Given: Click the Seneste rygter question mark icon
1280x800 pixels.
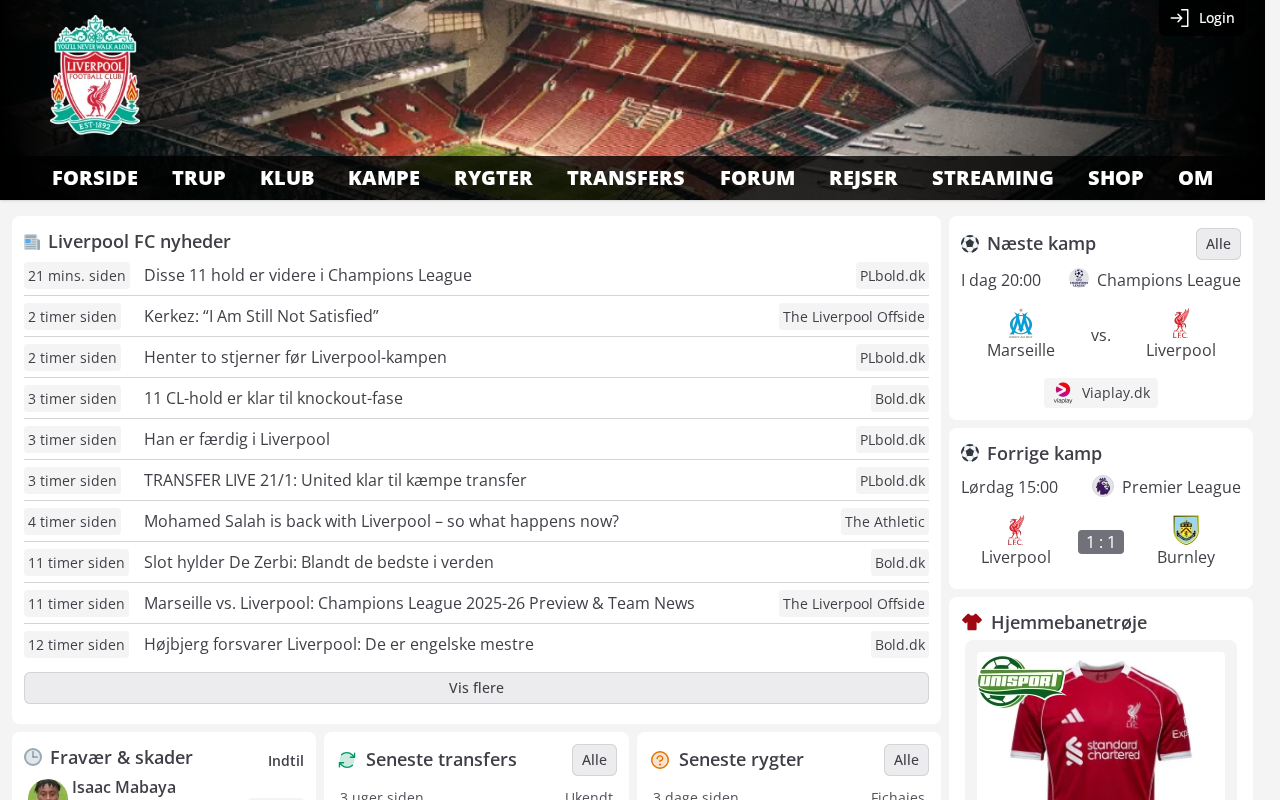Looking at the screenshot, I should 660,760.
